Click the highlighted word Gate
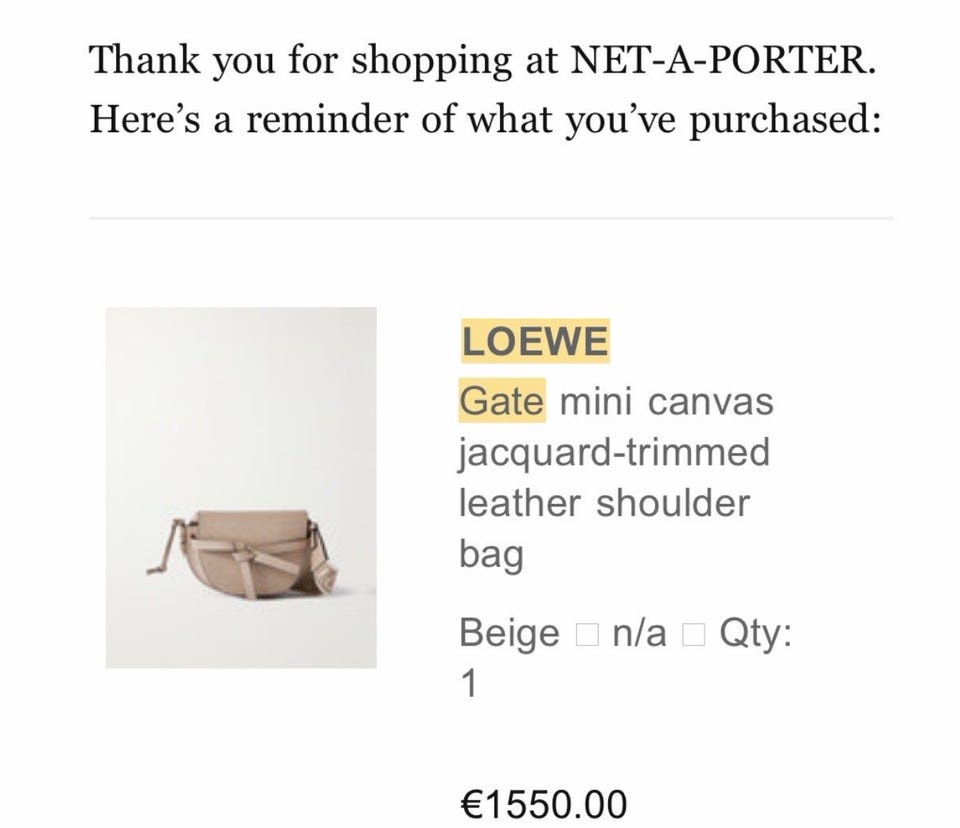Screen dimensions: 960x828 point(502,402)
